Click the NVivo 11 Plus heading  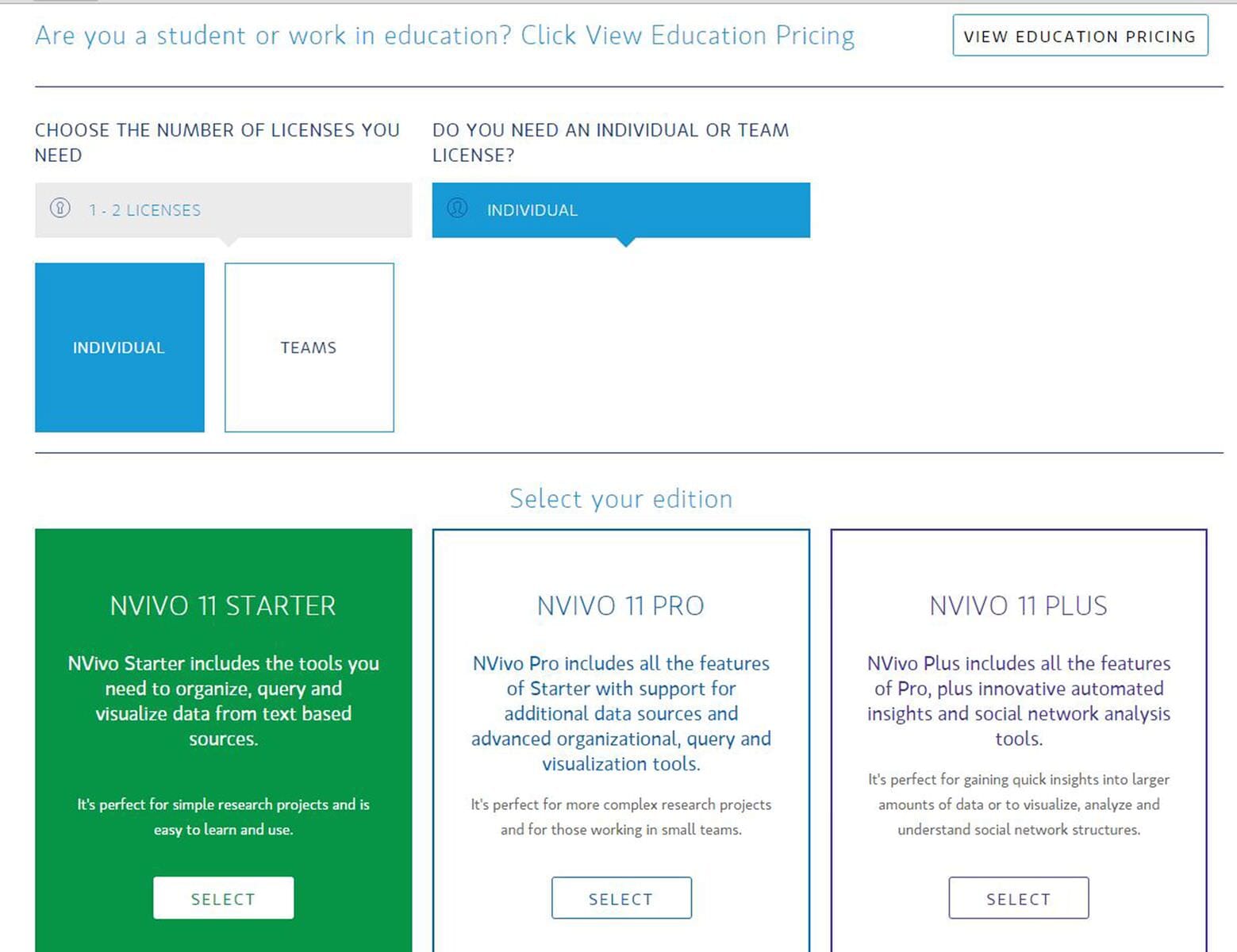pos(1018,606)
